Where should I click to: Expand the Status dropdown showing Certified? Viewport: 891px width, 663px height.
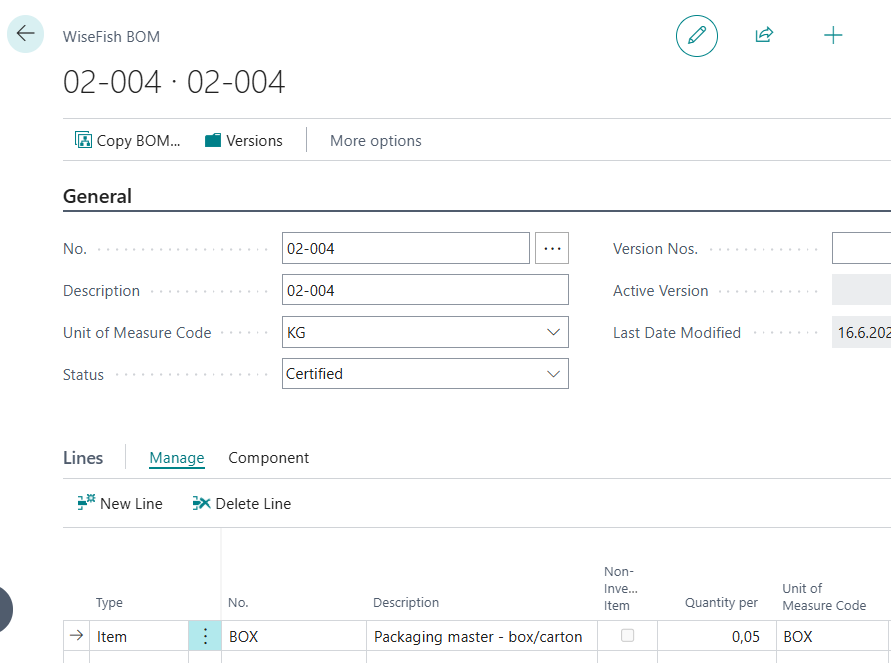click(553, 374)
